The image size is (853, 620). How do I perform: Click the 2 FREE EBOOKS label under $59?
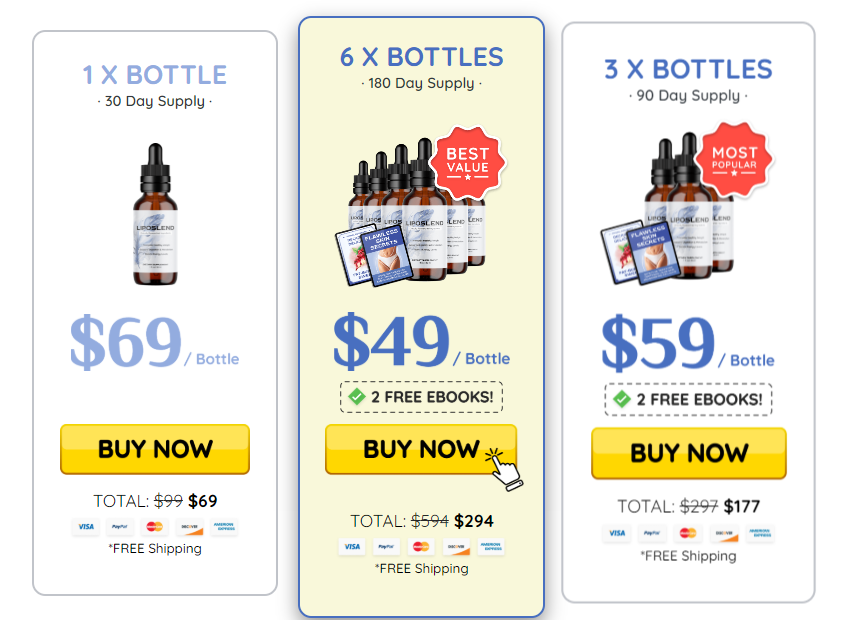(699, 400)
